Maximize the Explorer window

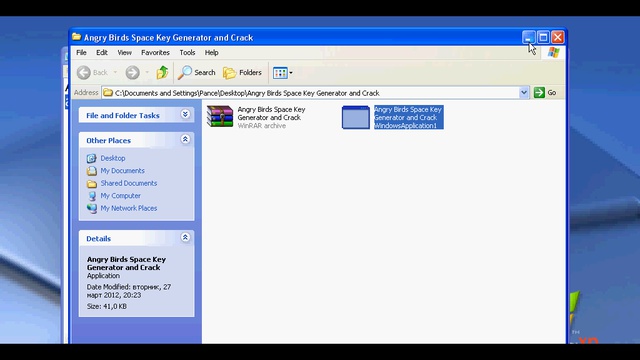[x=543, y=37]
